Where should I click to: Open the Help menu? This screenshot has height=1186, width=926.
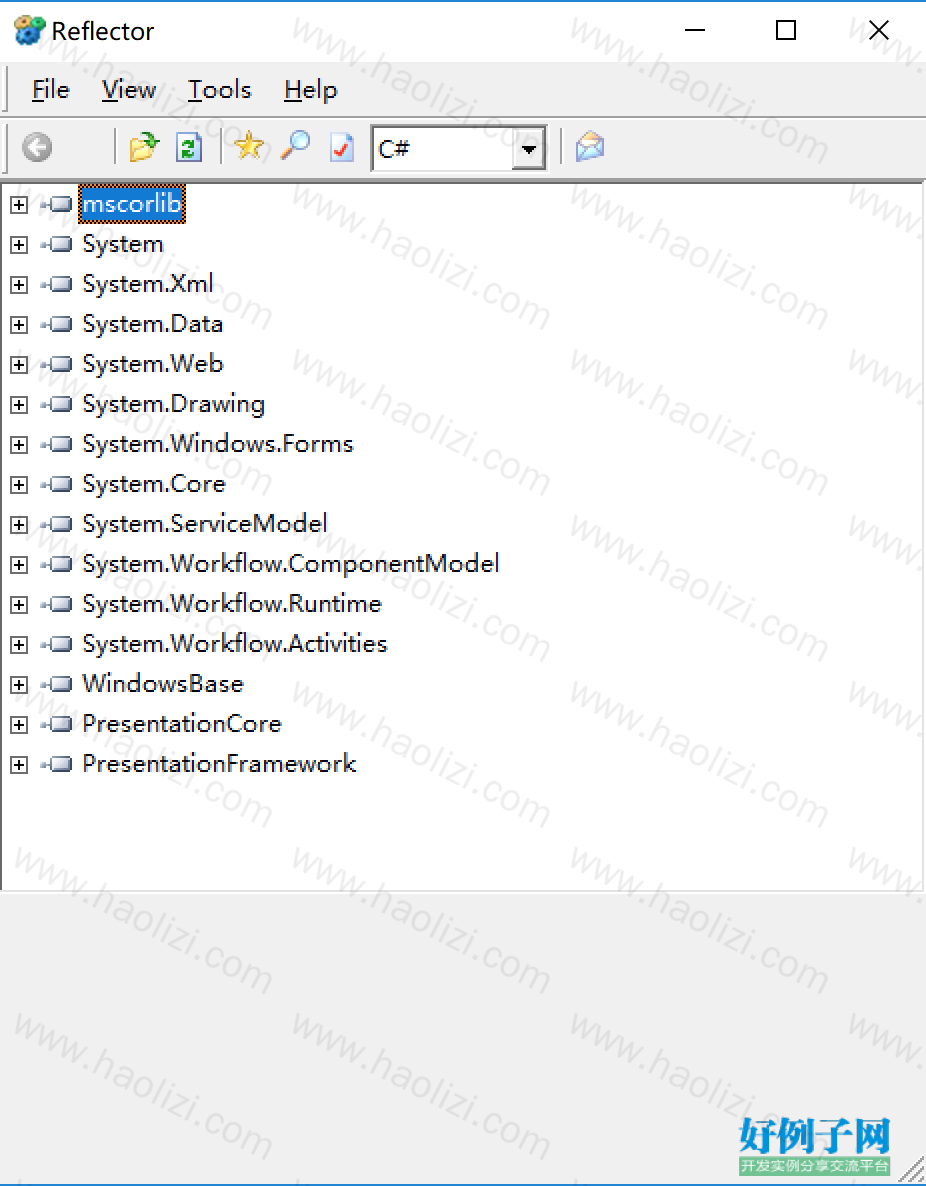point(310,90)
